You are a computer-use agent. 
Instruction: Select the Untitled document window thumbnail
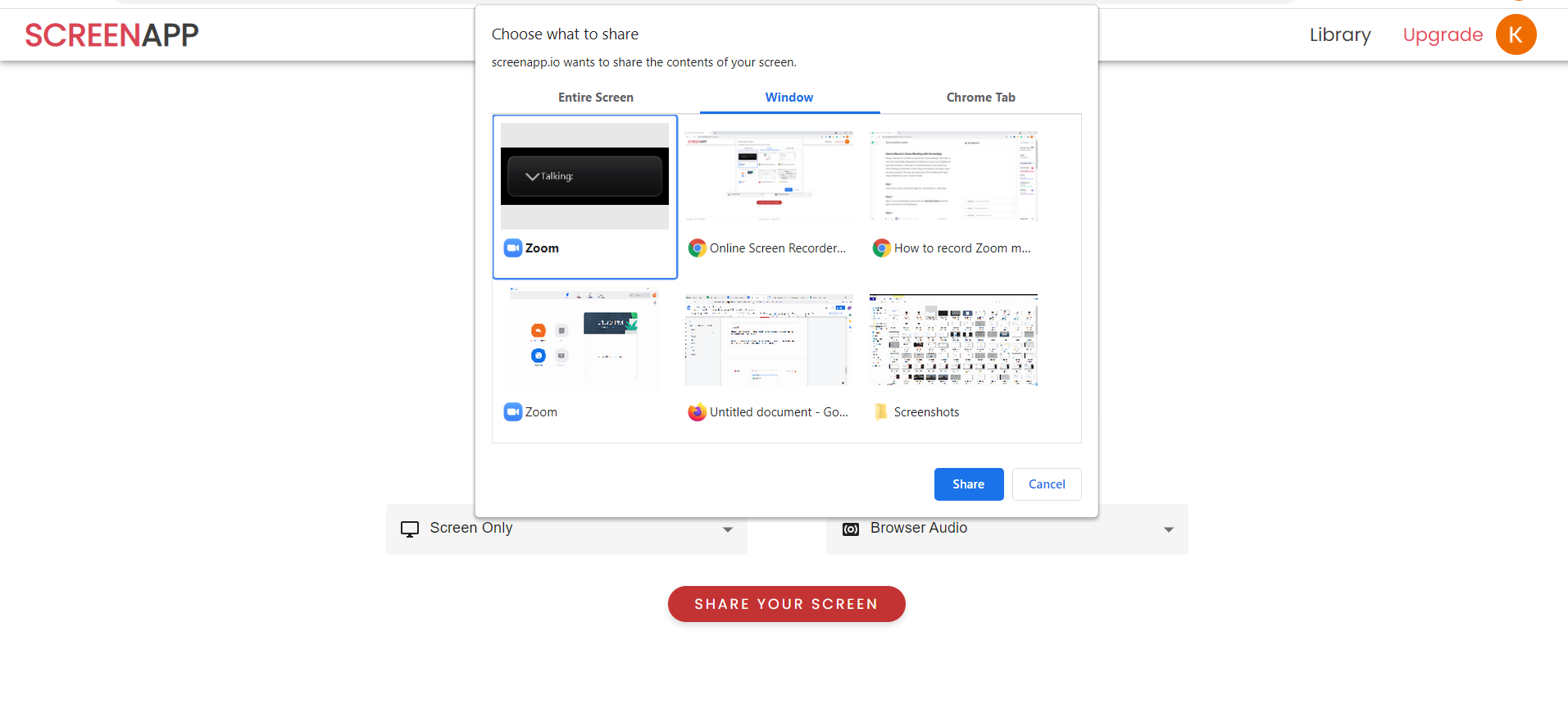(770, 340)
